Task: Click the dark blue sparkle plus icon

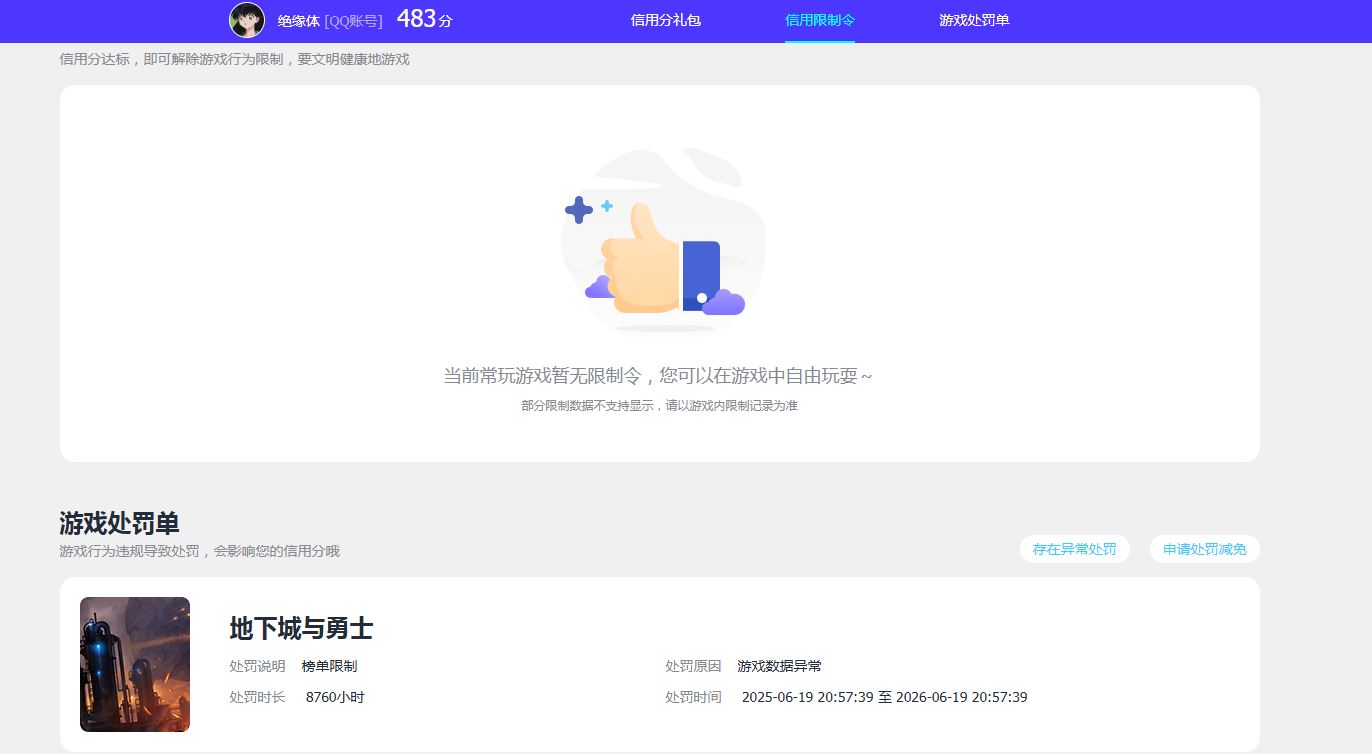Action: tap(578, 210)
